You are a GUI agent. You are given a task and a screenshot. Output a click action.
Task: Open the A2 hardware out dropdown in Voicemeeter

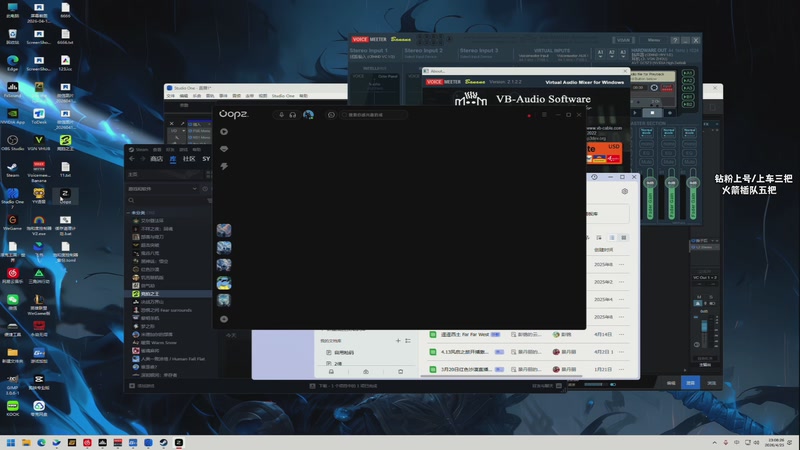click(612, 54)
